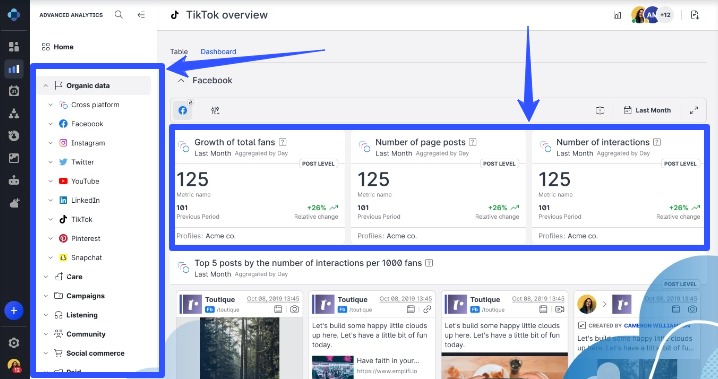The image size is (718, 379).
Task: Click Number of page posts widget title
Action: pyautogui.click(x=420, y=142)
